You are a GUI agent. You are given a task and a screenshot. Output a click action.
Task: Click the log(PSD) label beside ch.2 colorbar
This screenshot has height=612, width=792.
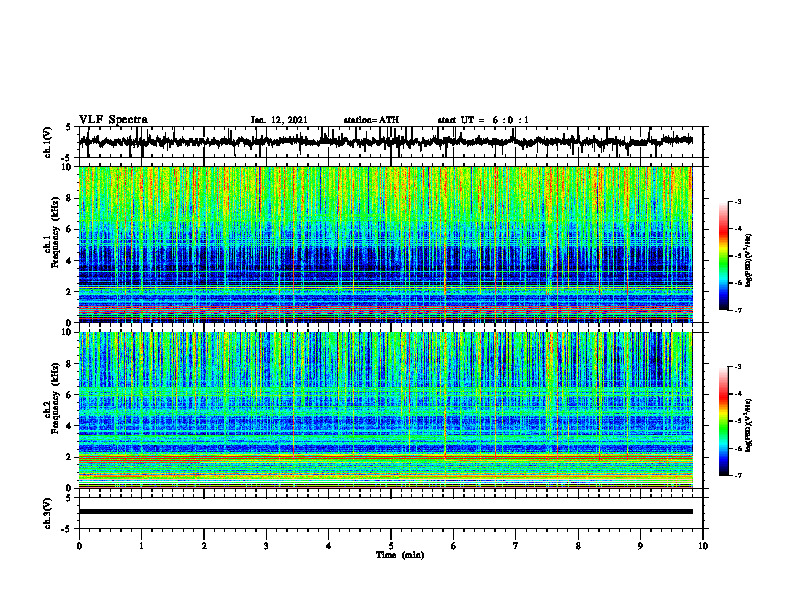749,425
